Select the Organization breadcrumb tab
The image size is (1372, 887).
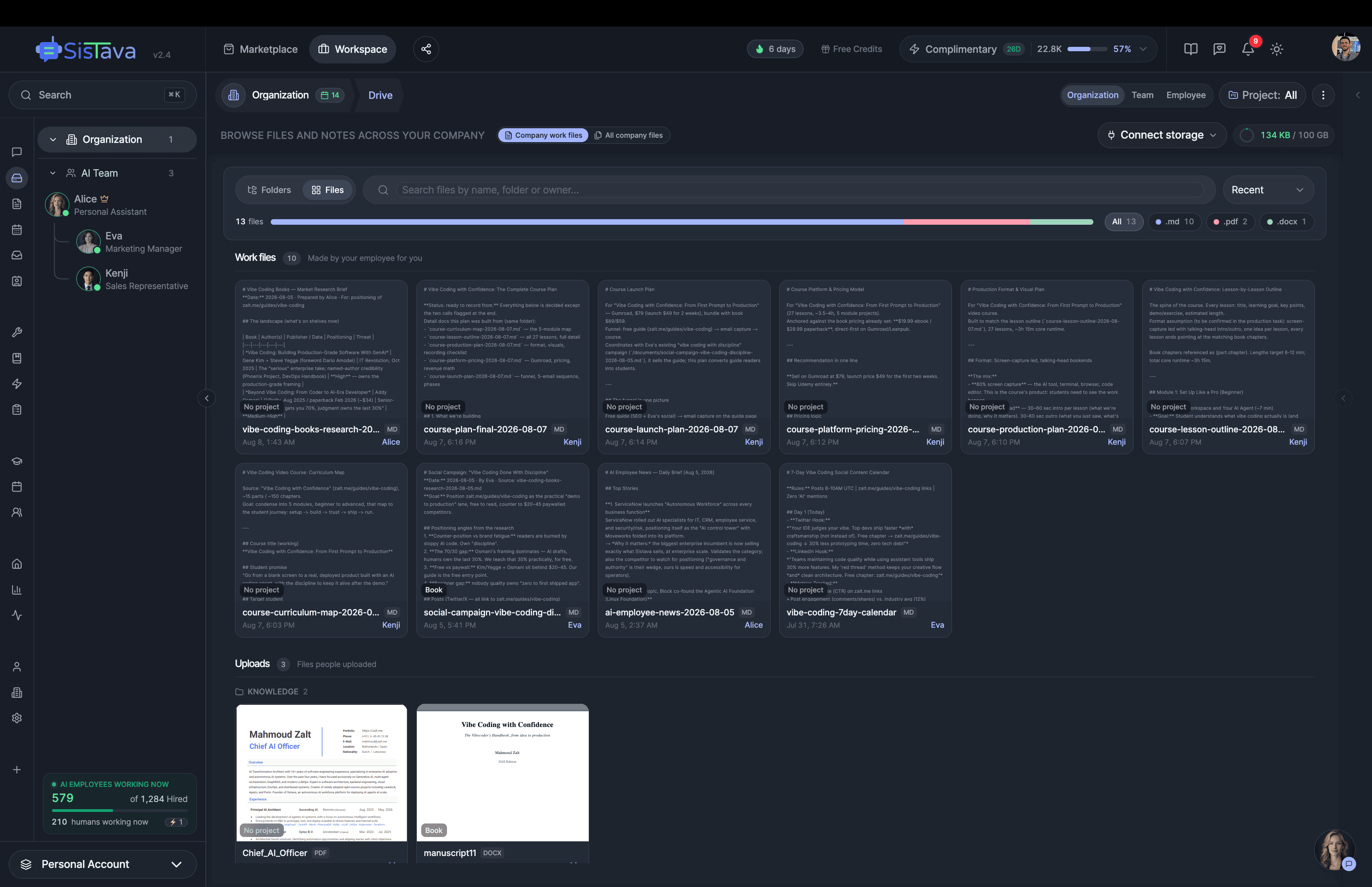pos(284,95)
